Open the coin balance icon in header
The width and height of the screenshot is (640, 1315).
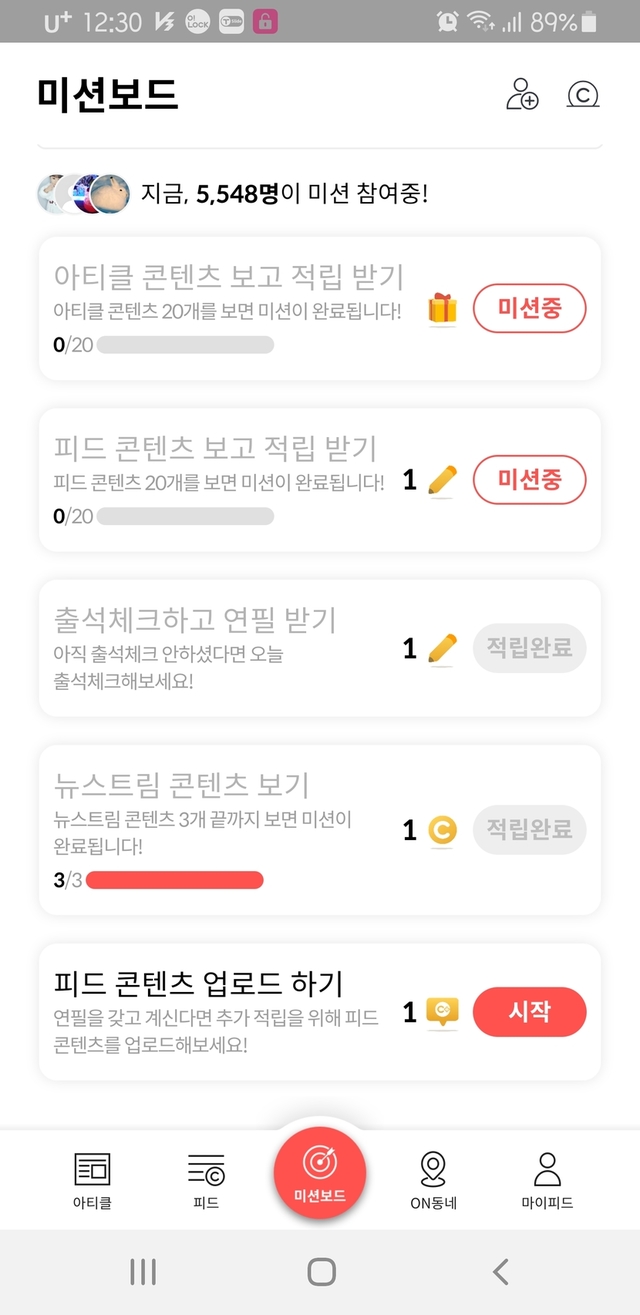click(x=582, y=94)
